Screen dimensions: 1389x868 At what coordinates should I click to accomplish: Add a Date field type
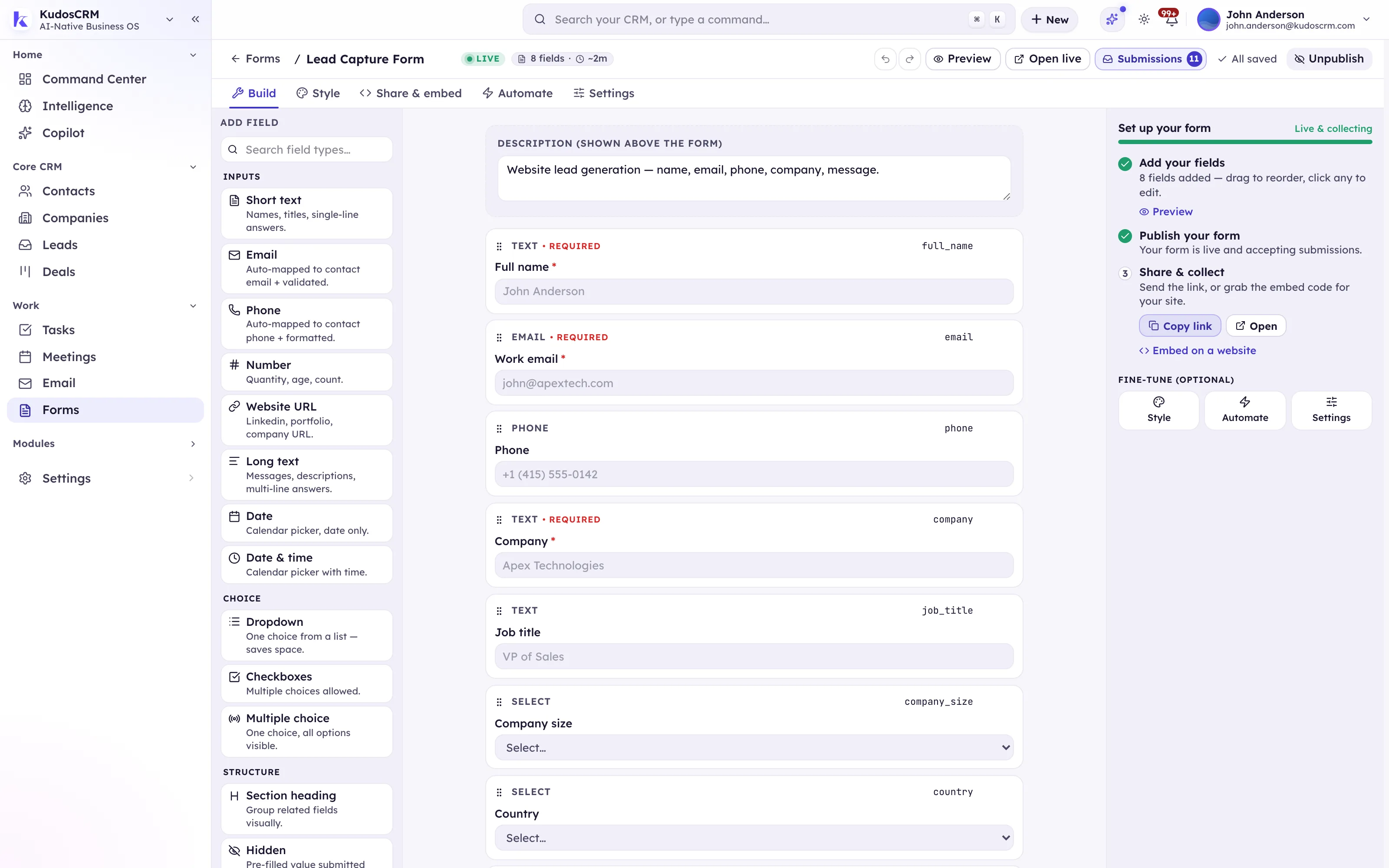[x=306, y=523]
